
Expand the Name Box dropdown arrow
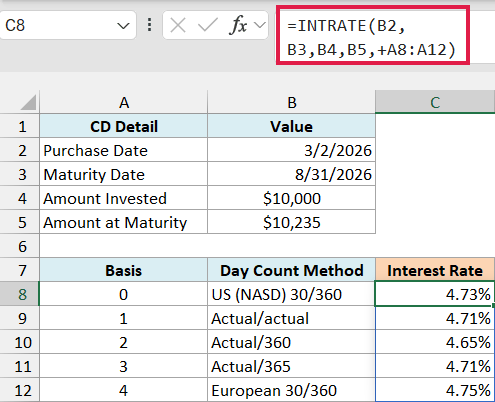(123, 26)
